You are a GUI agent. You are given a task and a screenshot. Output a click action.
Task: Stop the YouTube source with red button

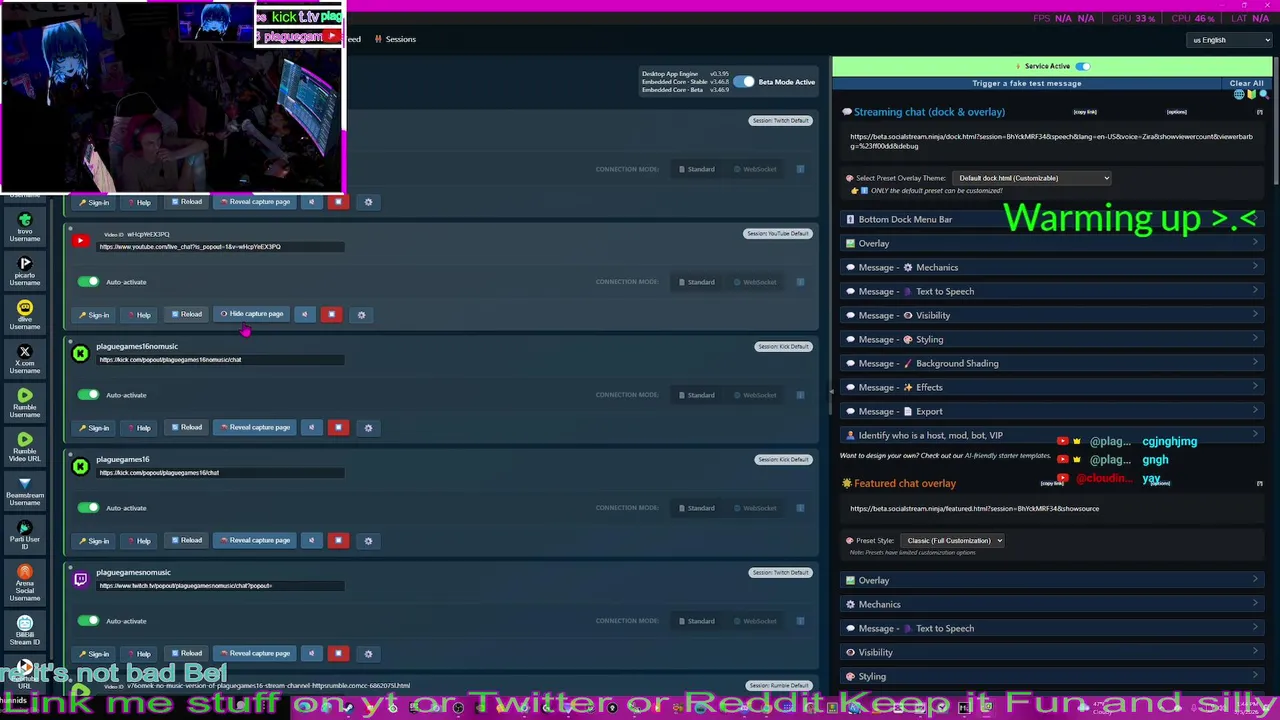coord(331,315)
